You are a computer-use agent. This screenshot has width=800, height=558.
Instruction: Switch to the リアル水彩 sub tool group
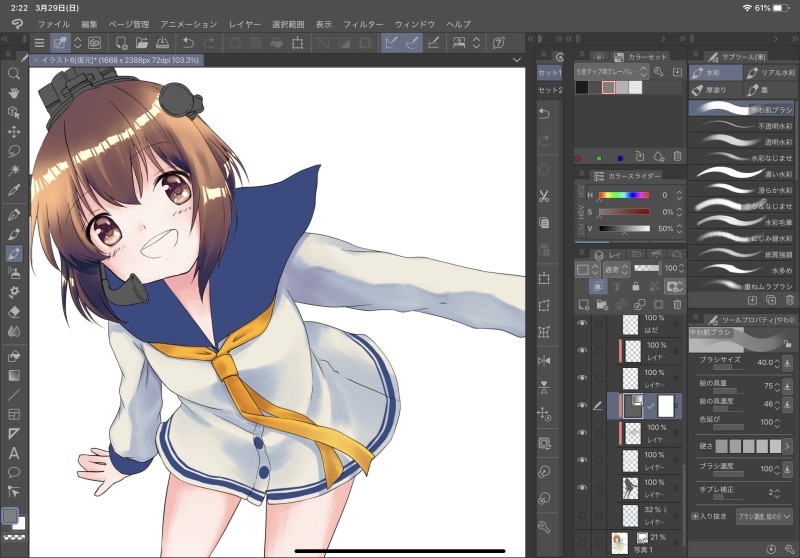(771, 73)
